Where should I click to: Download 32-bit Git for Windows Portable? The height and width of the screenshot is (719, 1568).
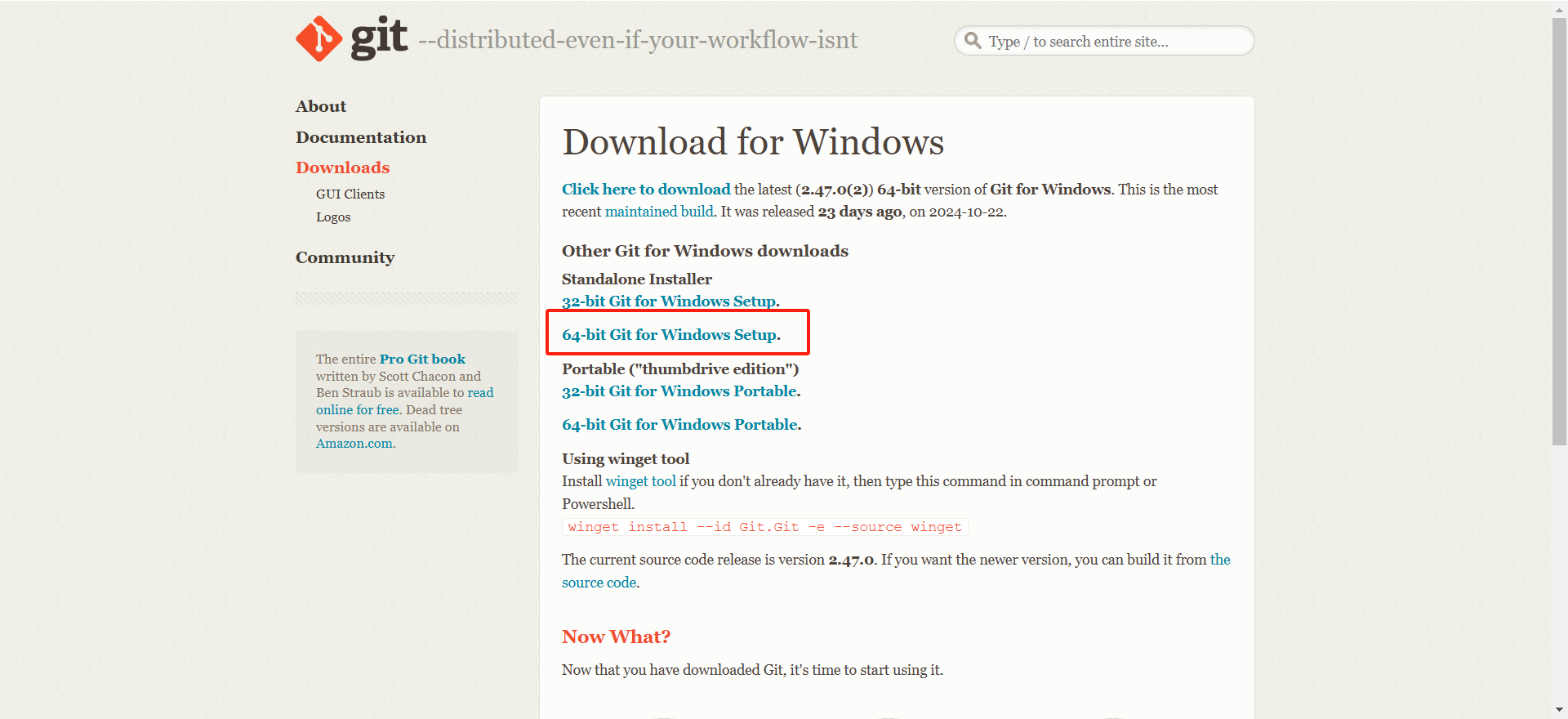pyautogui.click(x=679, y=391)
